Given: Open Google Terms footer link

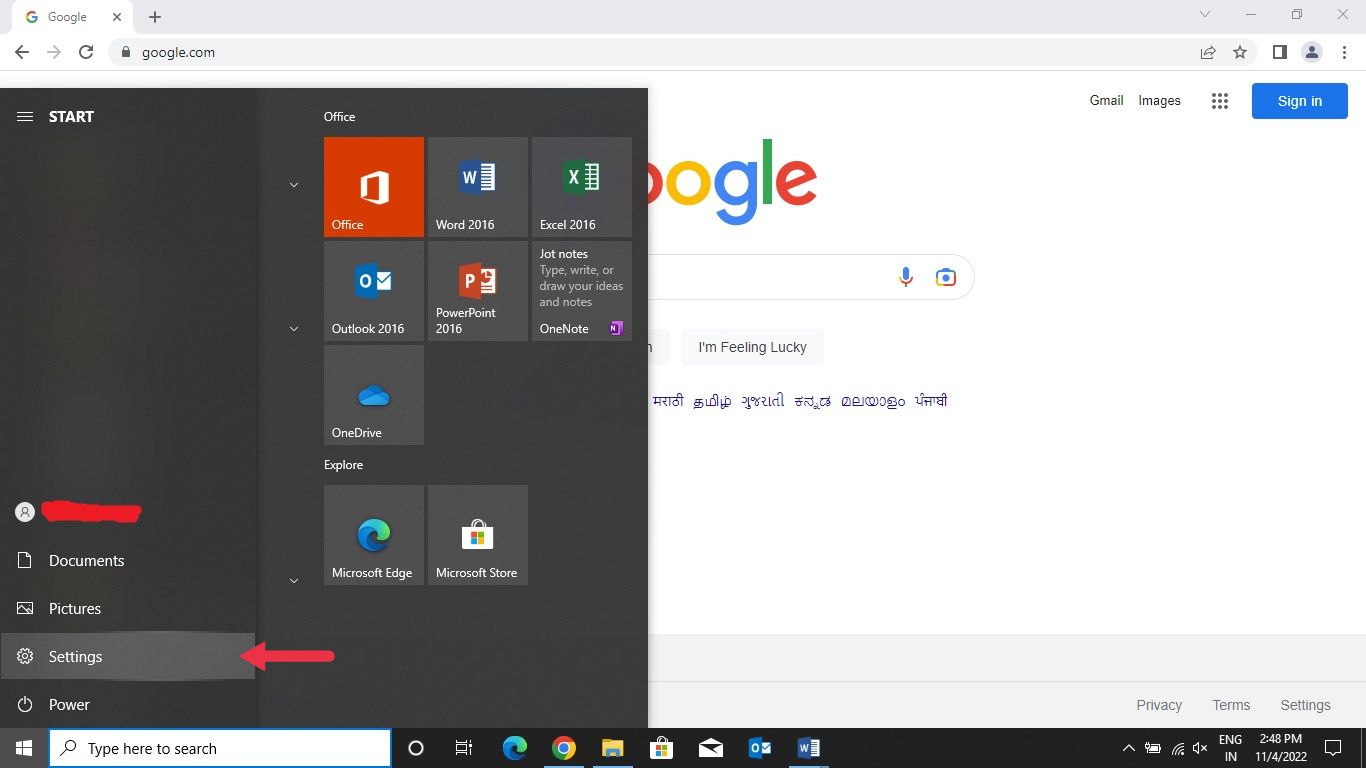Looking at the screenshot, I should tap(1231, 705).
